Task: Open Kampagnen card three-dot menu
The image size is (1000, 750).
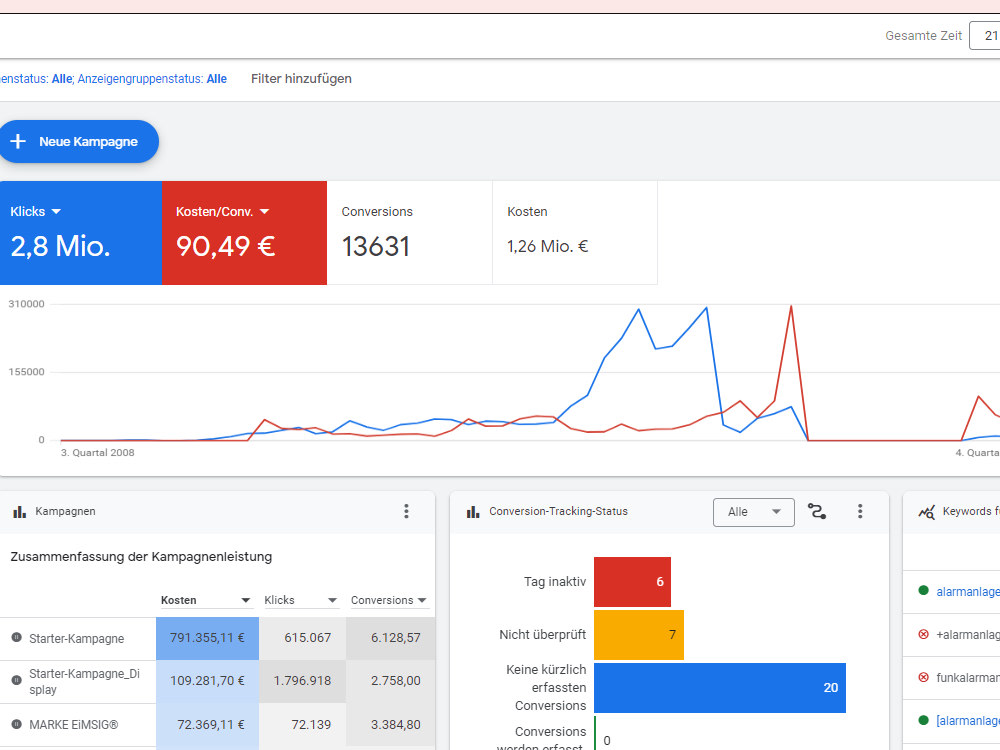Action: pos(406,511)
